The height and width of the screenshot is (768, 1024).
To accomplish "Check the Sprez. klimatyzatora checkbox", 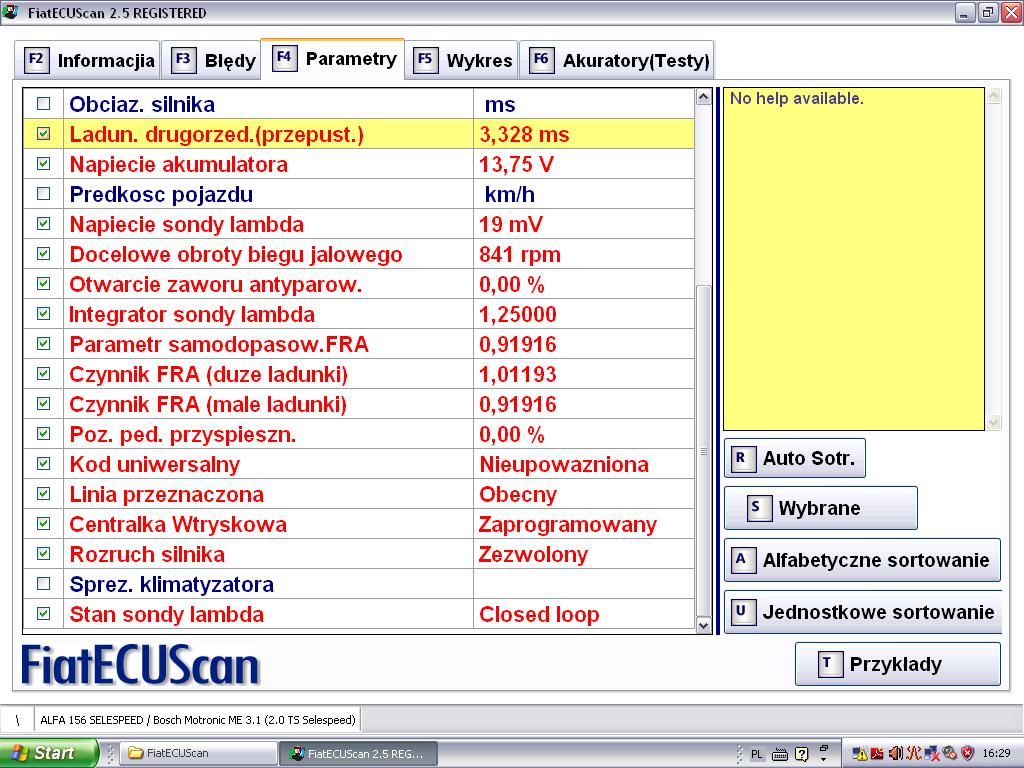I will click(43, 584).
